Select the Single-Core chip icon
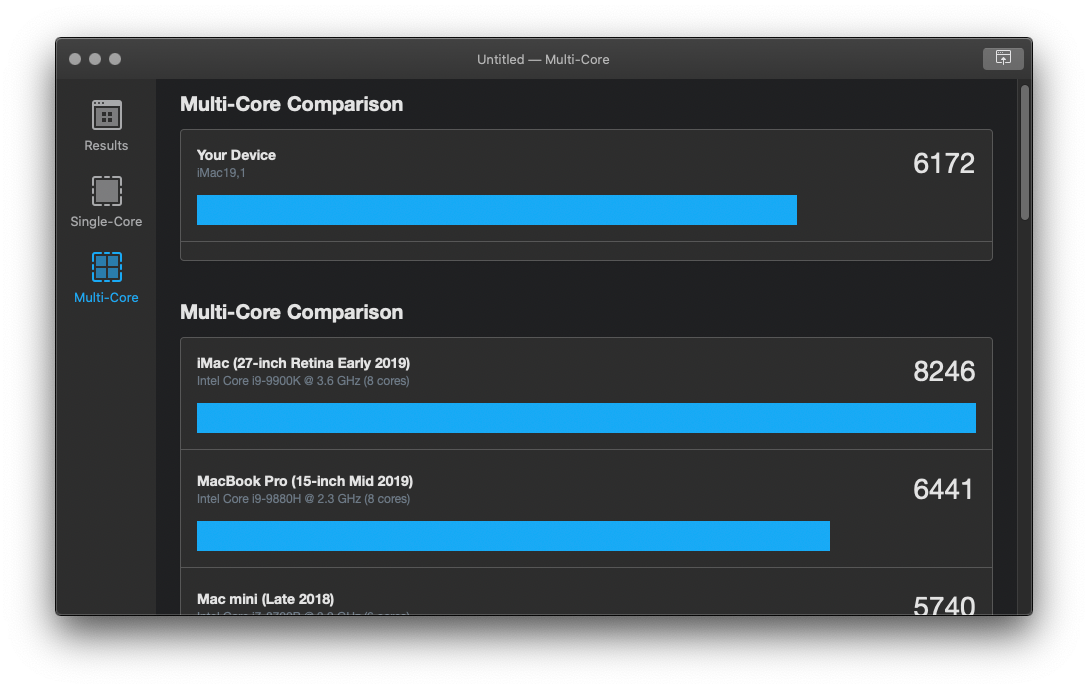 (x=106, y=191)
